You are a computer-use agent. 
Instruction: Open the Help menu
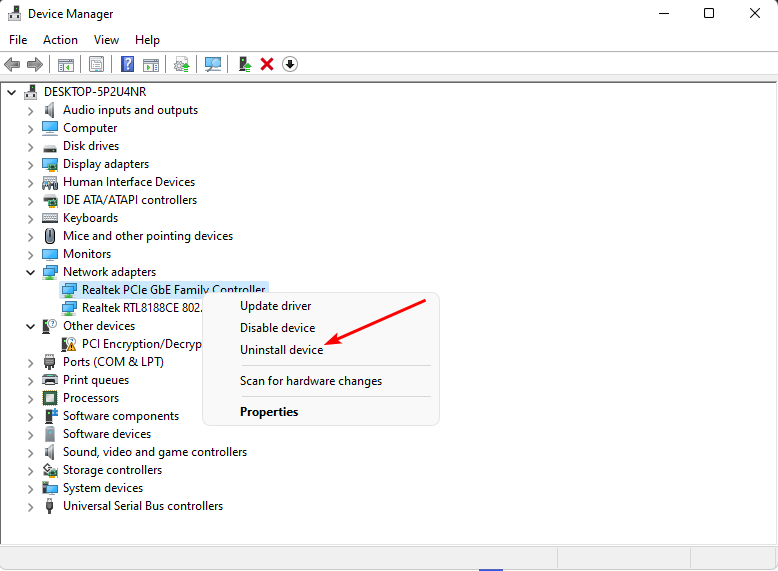point(147,40)
